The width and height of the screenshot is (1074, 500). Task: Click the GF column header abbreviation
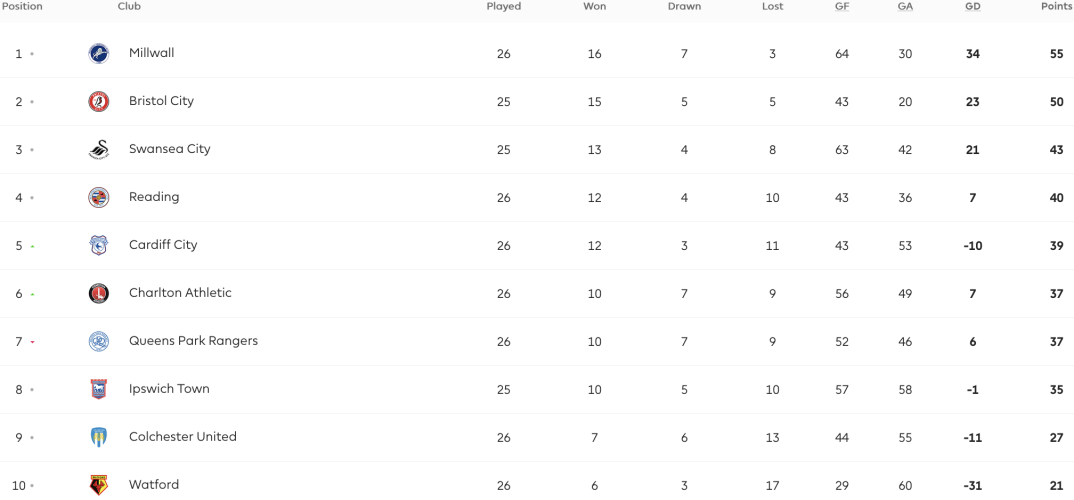[x=842, y=6]
